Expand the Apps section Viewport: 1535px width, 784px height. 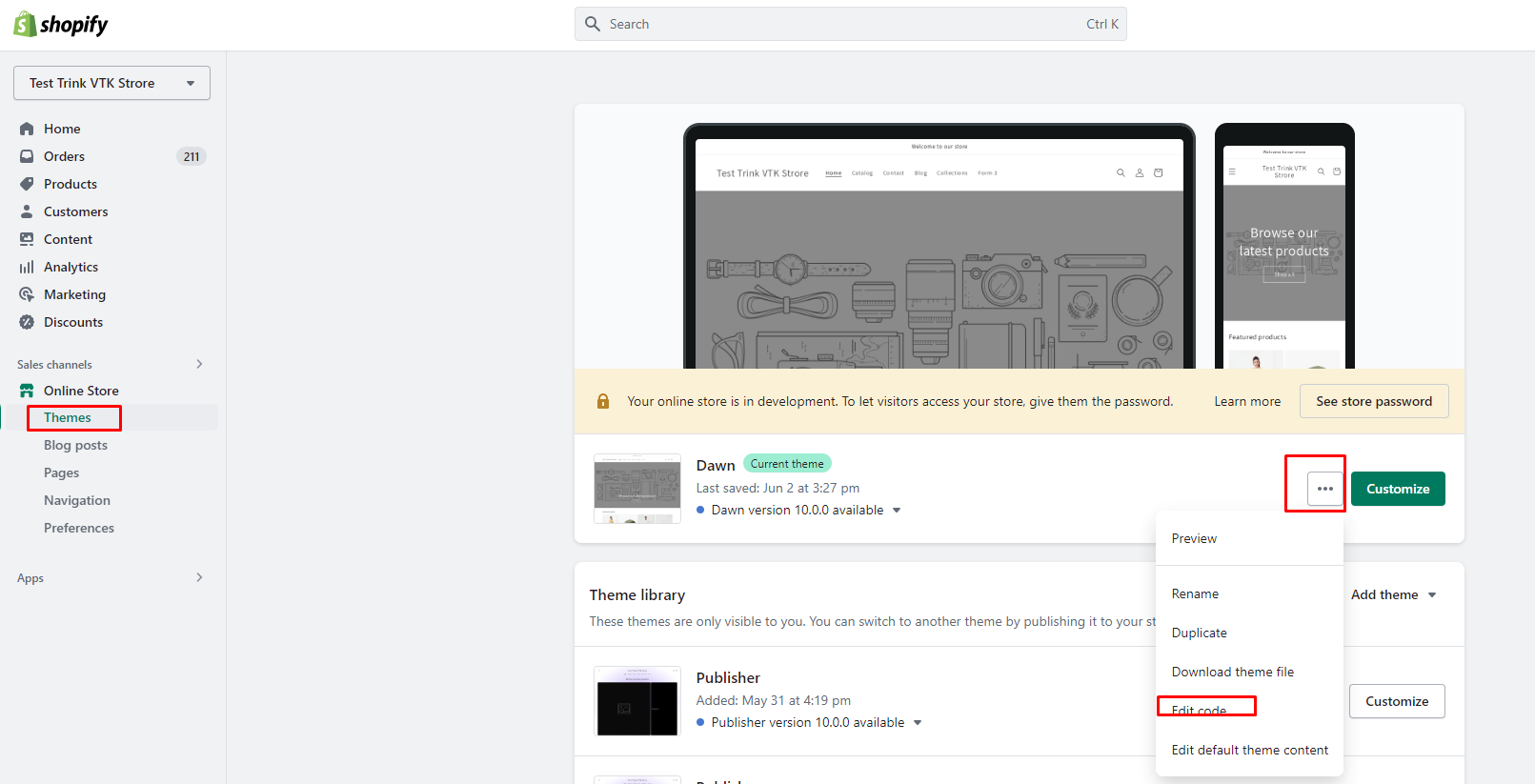199,577
